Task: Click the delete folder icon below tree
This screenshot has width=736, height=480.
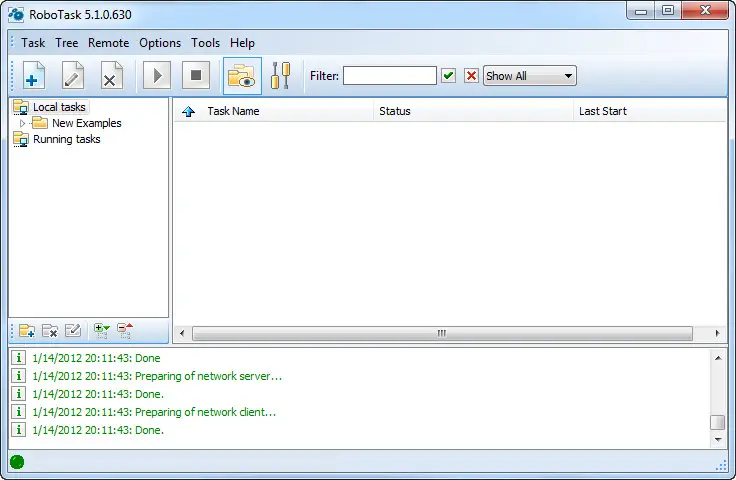Action: pos(50,330)
